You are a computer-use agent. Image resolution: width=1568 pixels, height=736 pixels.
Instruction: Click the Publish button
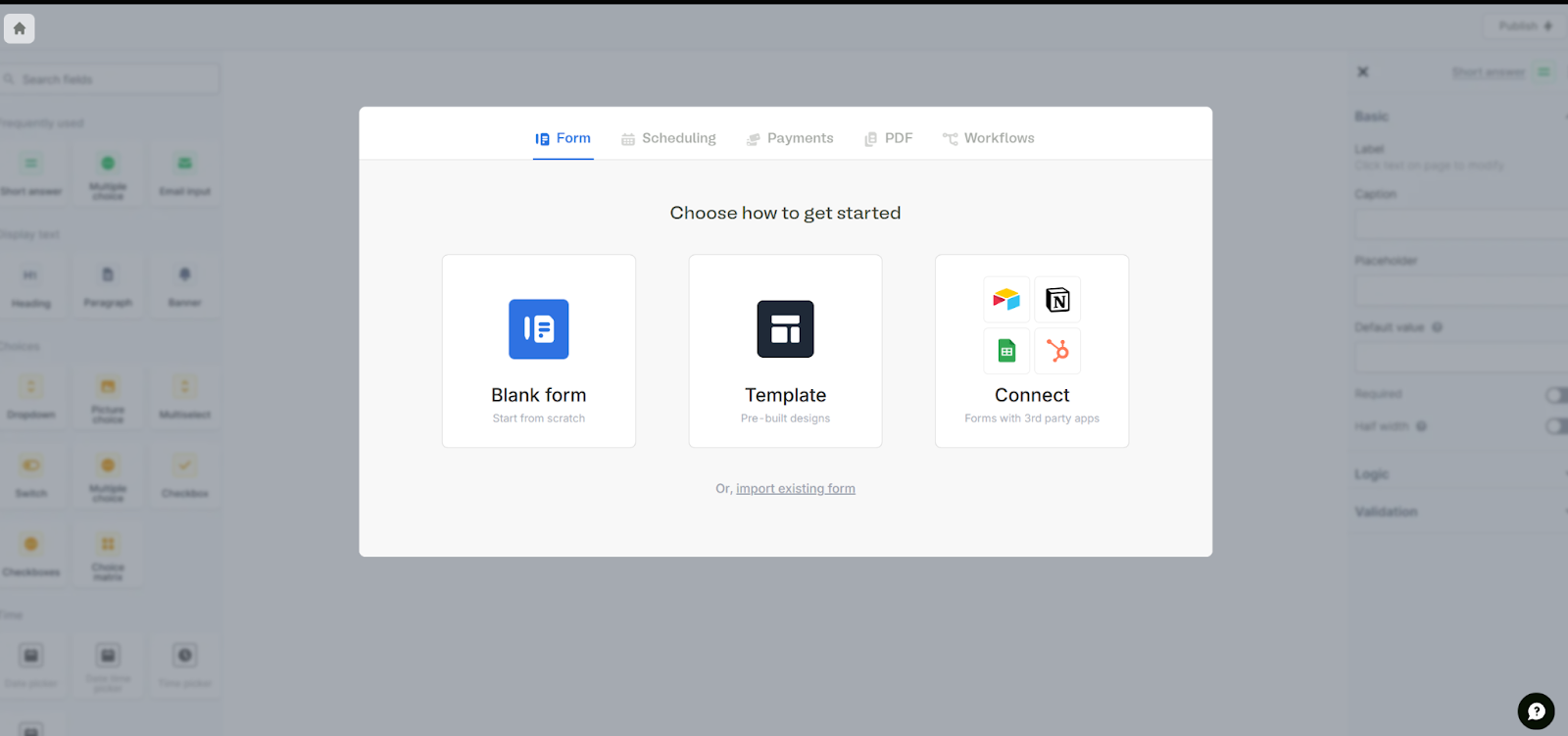coord(1525,26)
